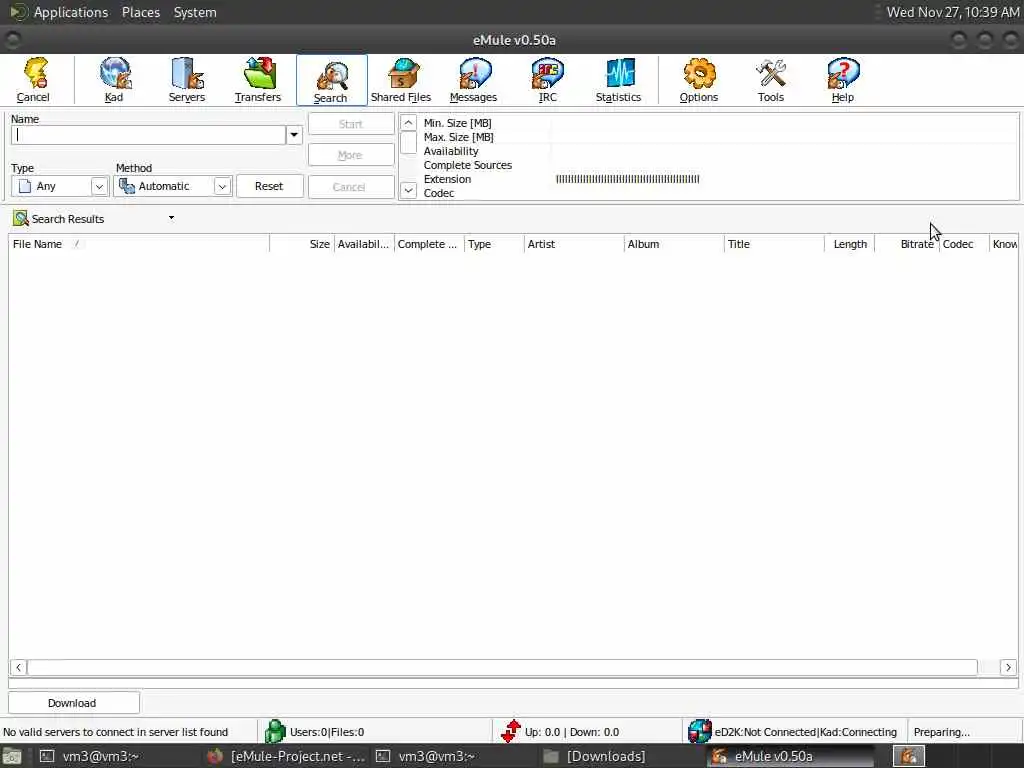Expand the Method combo box

click(222, 186)
